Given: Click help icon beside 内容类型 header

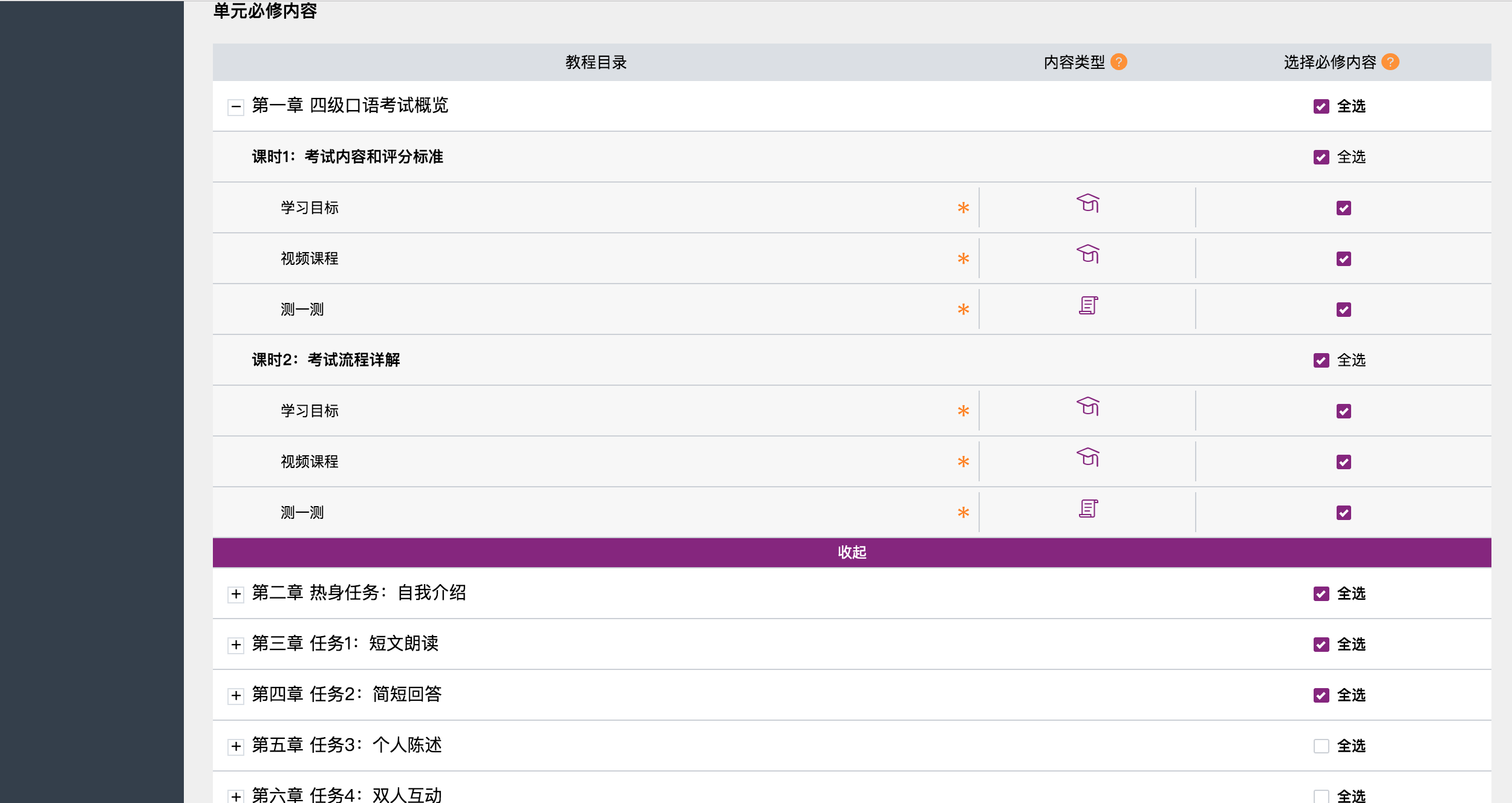Looking at the screenshot, I should [1118, 62].
